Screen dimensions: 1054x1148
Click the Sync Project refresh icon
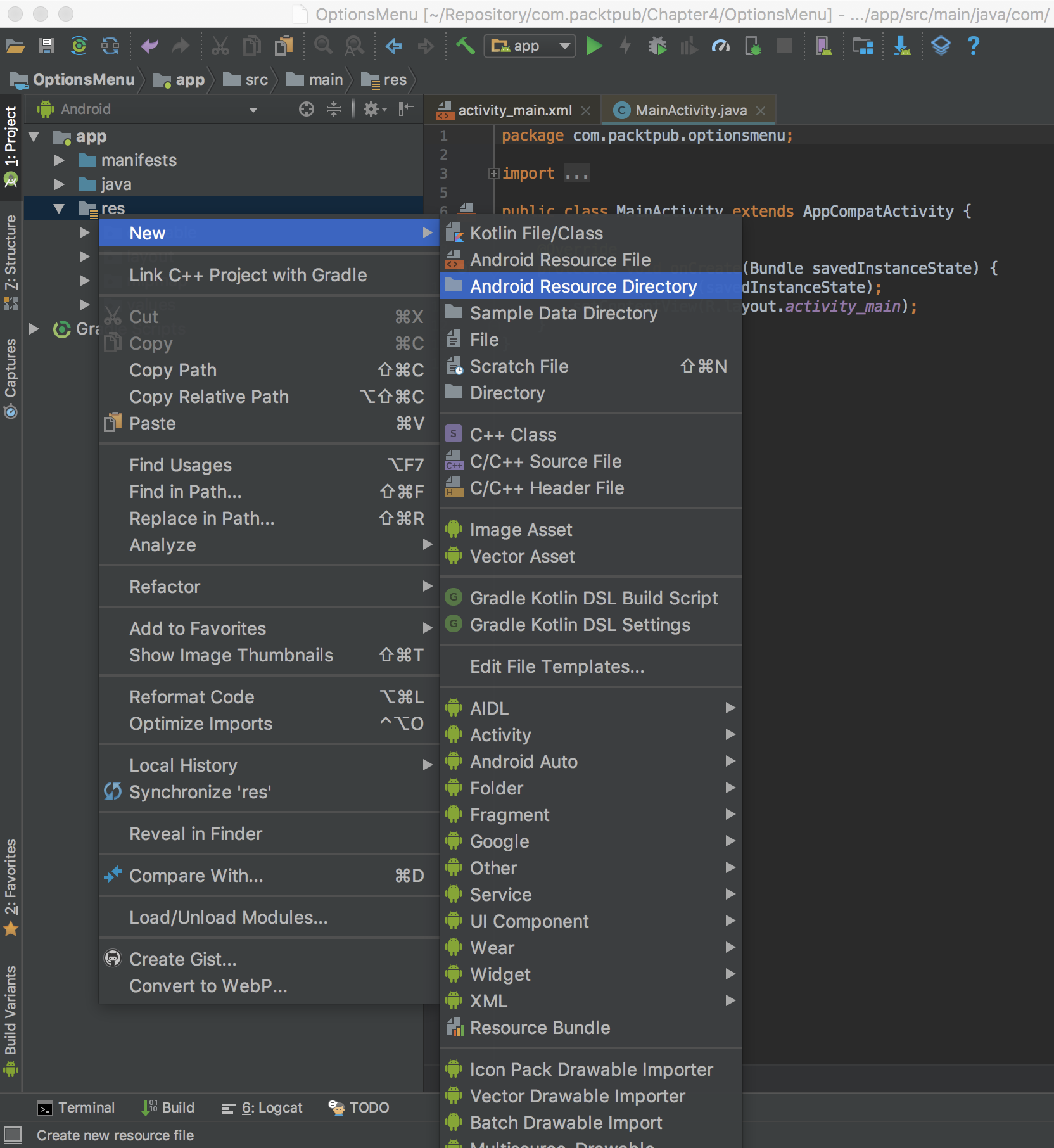(79, 46)
